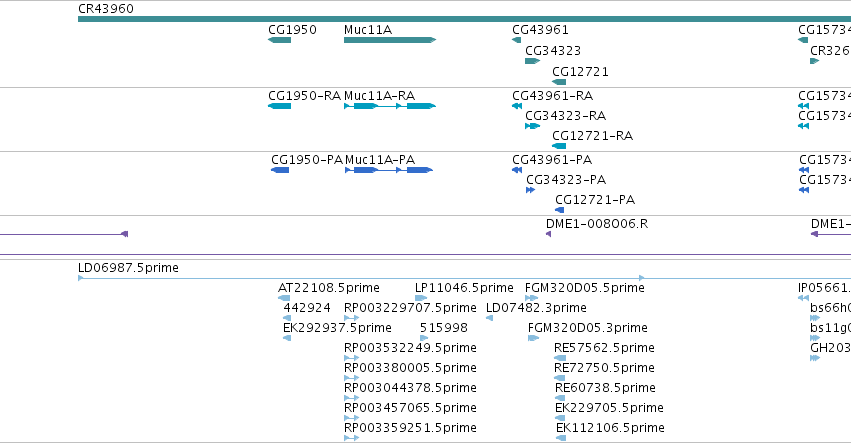Select the DME1-008006.R purple marker

coord(548,234)
